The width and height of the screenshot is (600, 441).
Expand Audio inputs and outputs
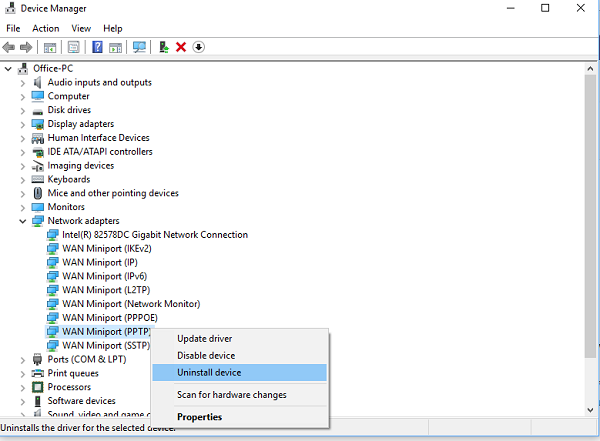click(x=23, y=83)
